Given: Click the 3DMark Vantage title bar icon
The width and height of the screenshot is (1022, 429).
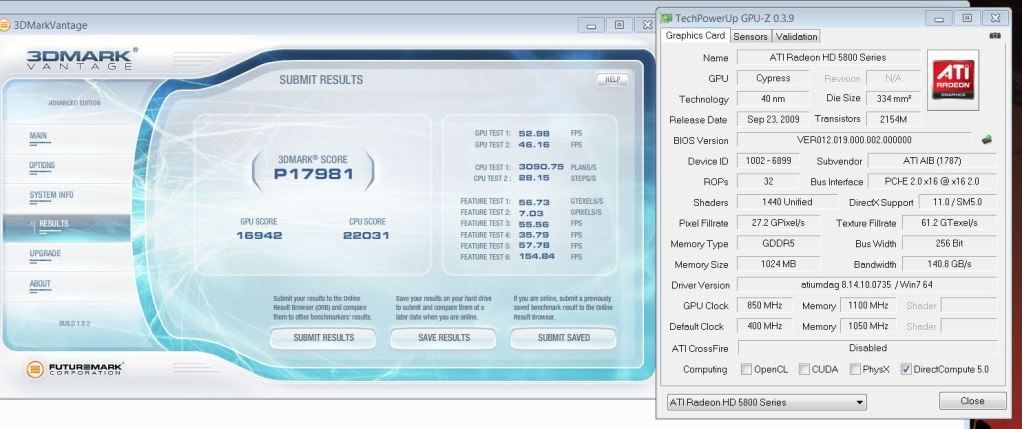Looking at the screenshot, I should [4, 25].
